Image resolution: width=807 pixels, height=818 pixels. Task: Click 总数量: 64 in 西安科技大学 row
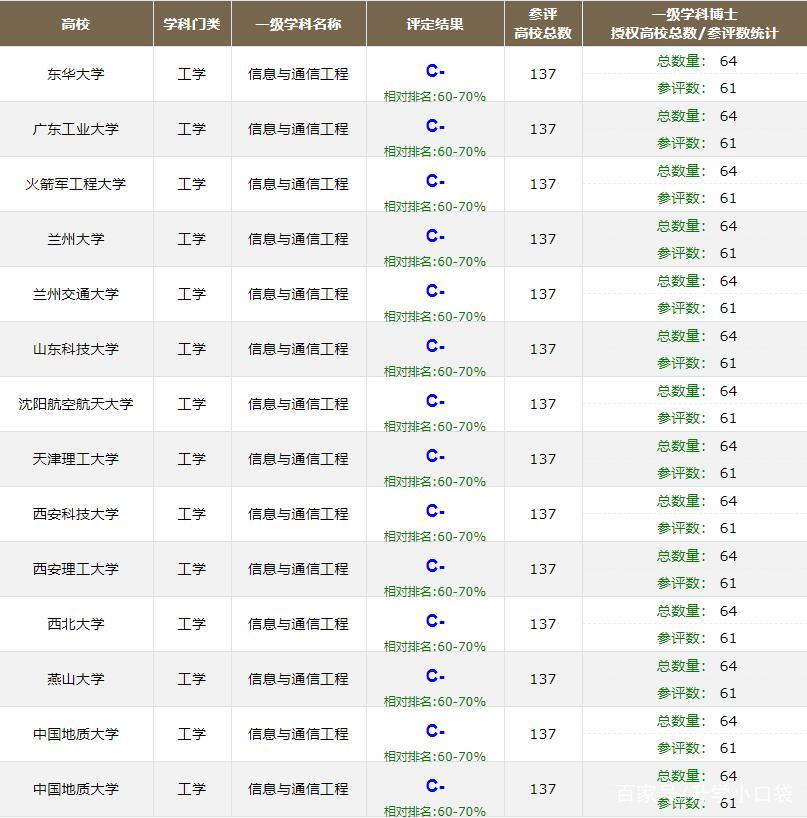click(x=696, y=501)
